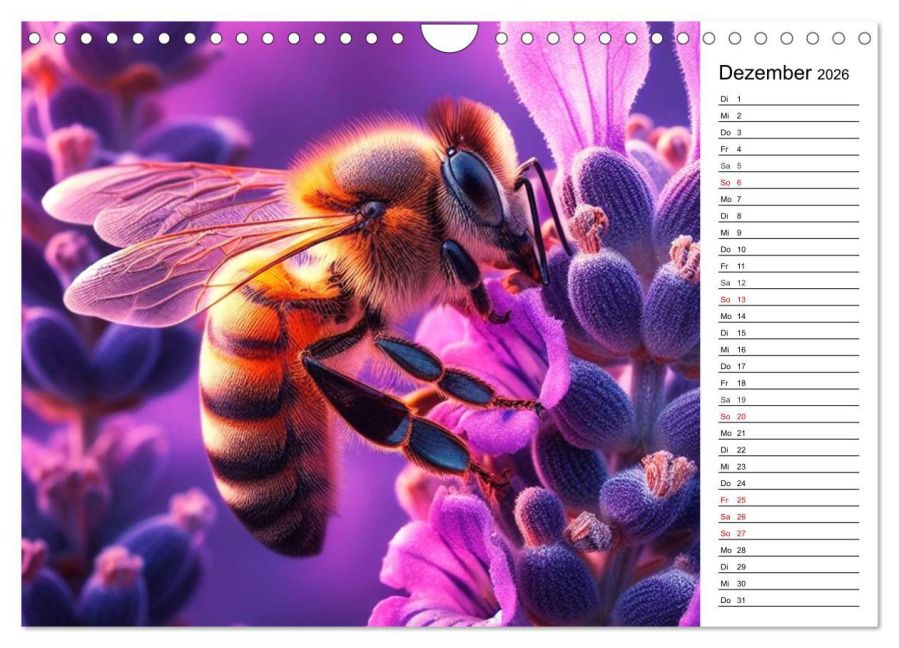
Task: Click the semicircular hanger cutout at top
Action: 450,37
